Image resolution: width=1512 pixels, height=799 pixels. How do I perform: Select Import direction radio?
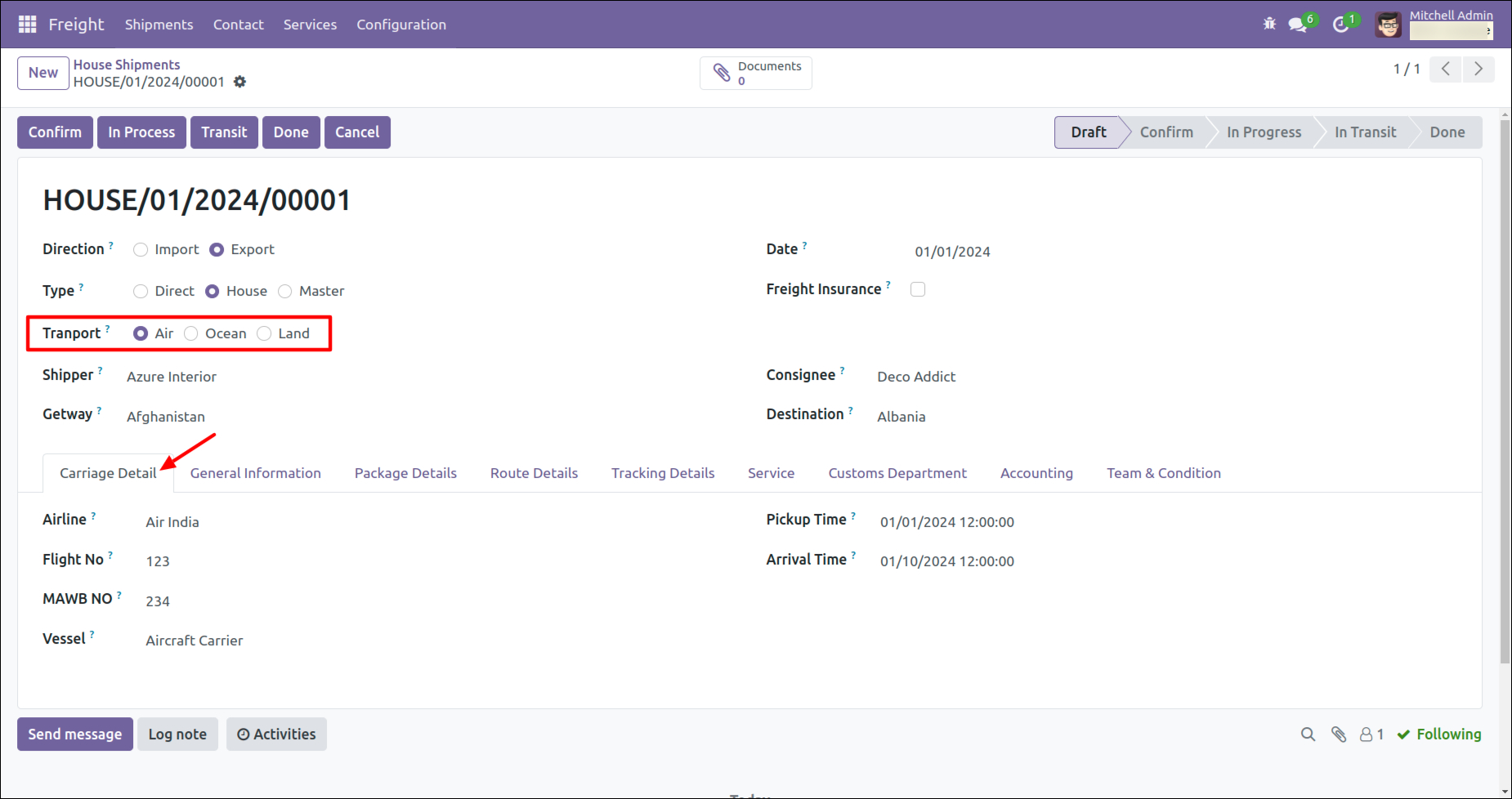[x=141, y=250]
